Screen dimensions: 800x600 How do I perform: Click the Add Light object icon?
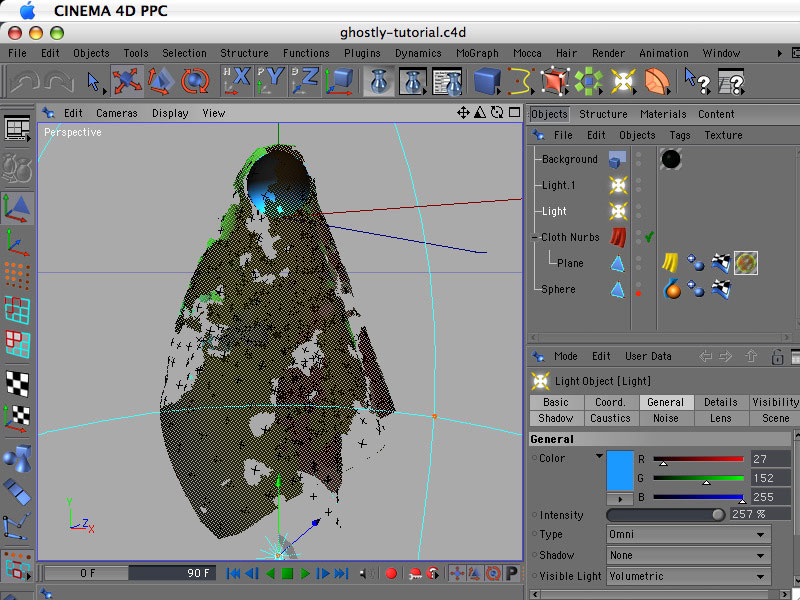coord(623,81)
